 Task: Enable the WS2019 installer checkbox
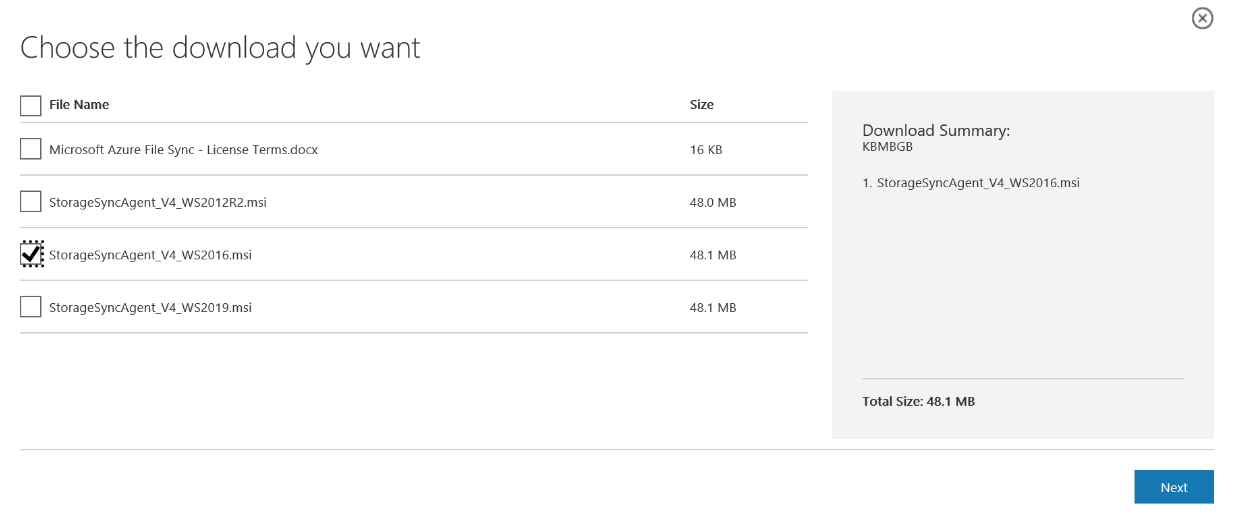31,307
